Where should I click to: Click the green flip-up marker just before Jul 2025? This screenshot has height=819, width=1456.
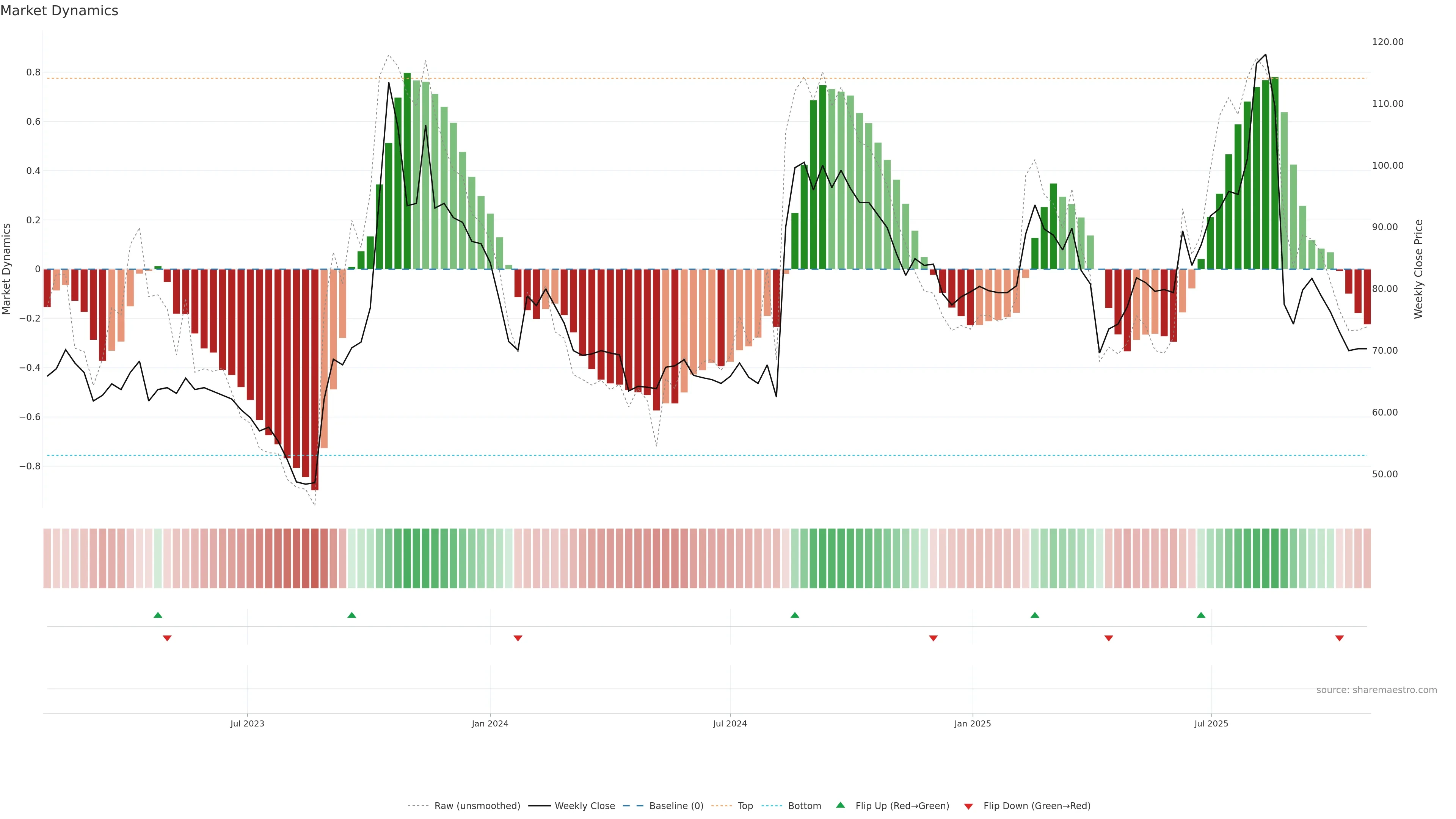coord(1201,615)
